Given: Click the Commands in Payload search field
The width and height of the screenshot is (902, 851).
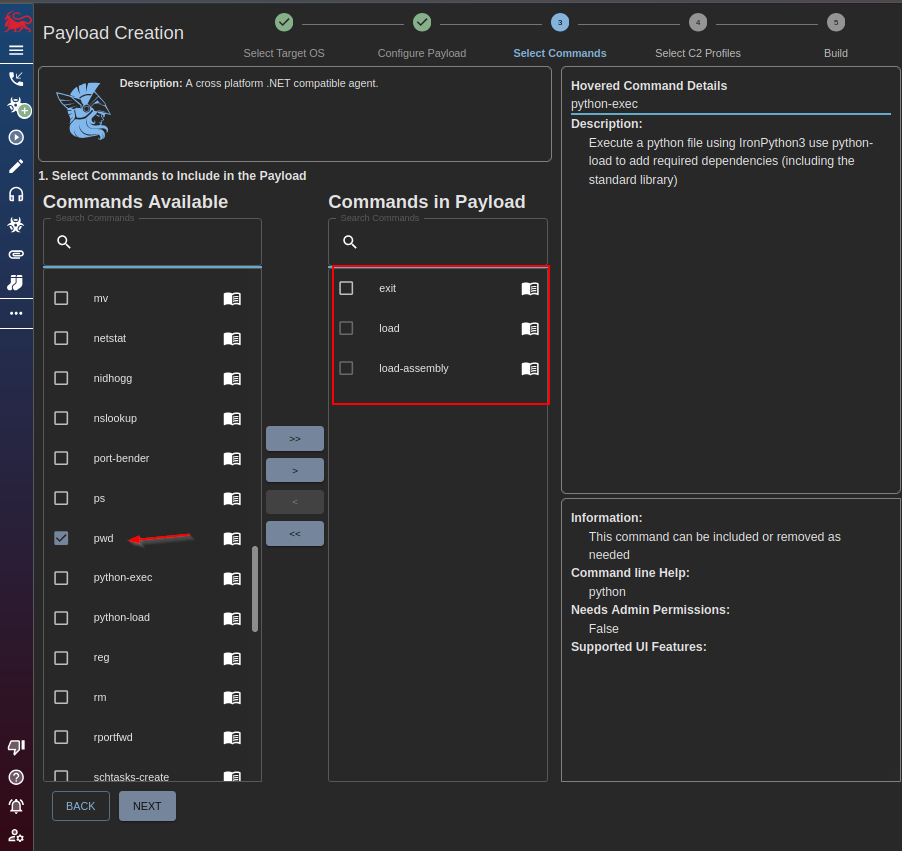Looking at the screenshot, I should coord(438,242).
